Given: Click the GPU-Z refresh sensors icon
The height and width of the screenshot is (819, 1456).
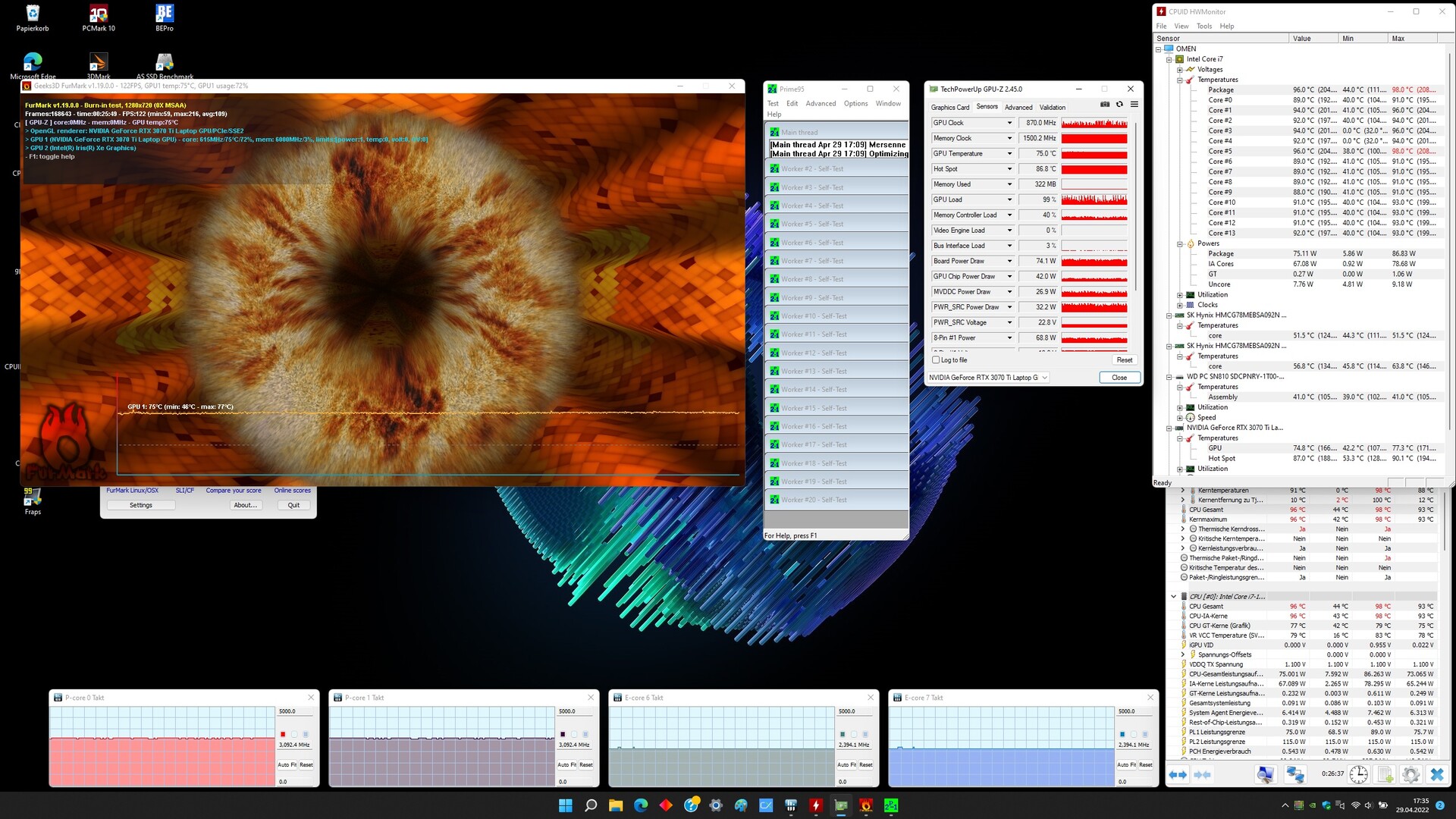Looking at the screenshot, I should click(x=1119, y=105).
